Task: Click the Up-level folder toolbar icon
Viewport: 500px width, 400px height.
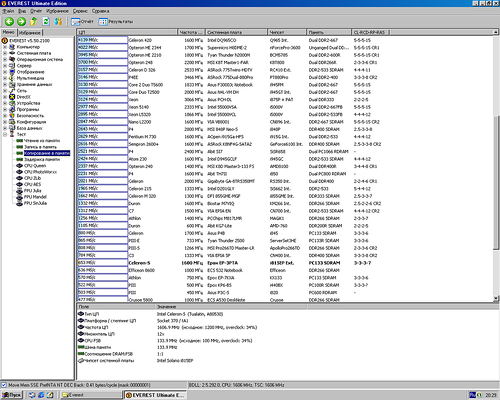Action: click(x=34, y=22)
